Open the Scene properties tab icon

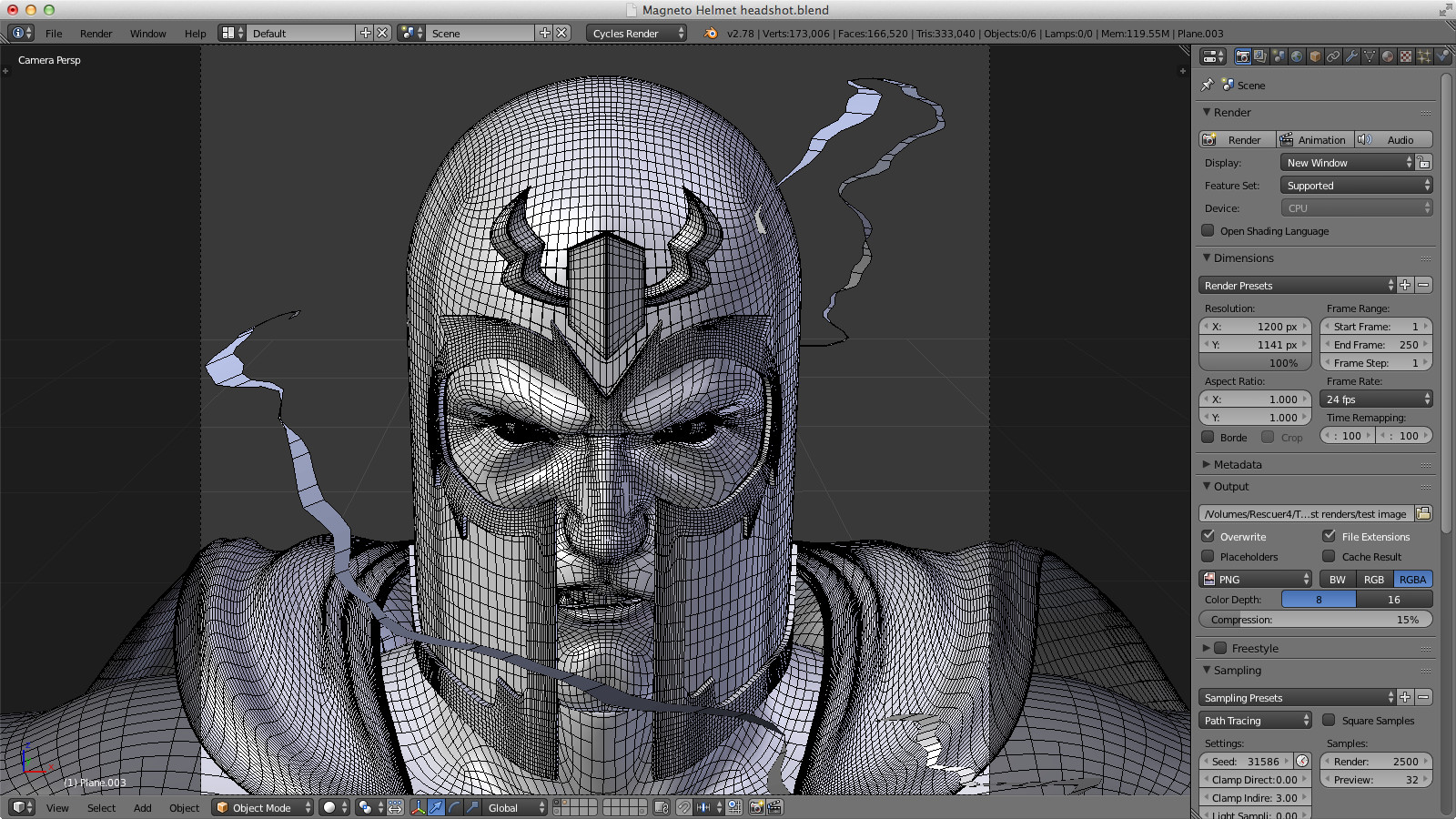click(x=1279, y=56)
